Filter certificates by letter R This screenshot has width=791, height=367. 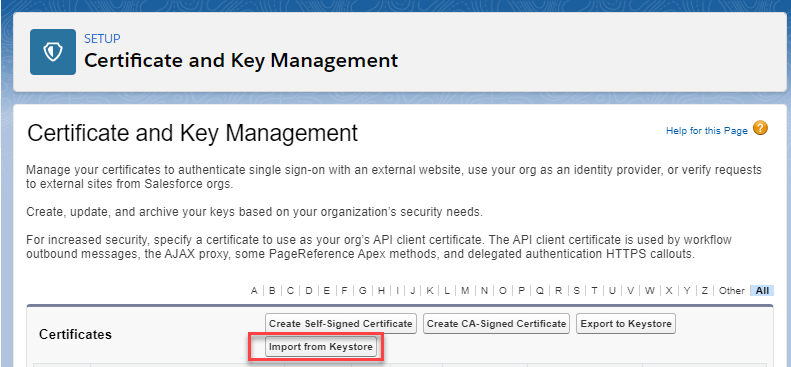(558, 291)
